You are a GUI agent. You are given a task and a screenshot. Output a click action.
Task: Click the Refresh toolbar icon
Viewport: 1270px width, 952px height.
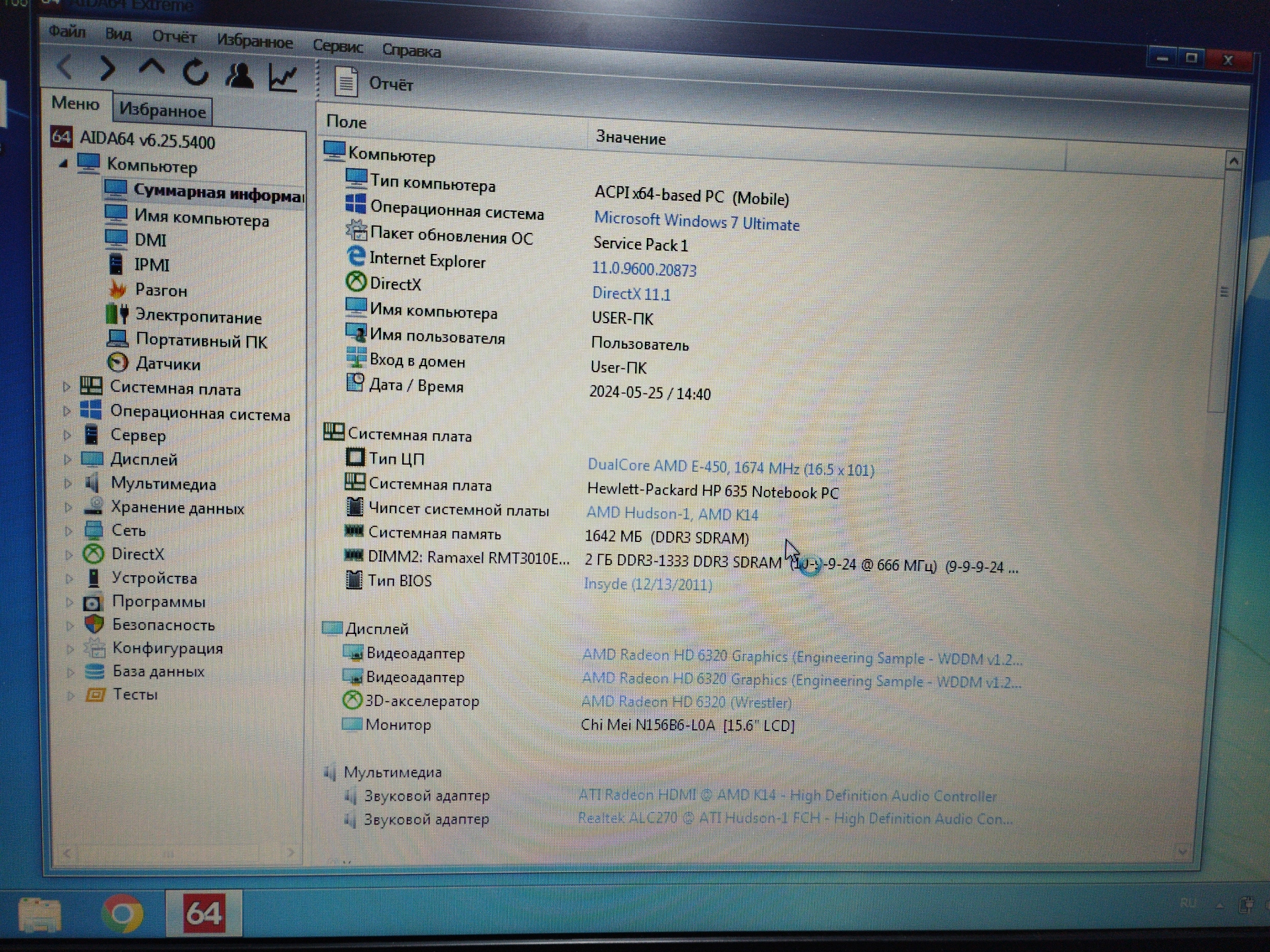[x=196, y=73]
